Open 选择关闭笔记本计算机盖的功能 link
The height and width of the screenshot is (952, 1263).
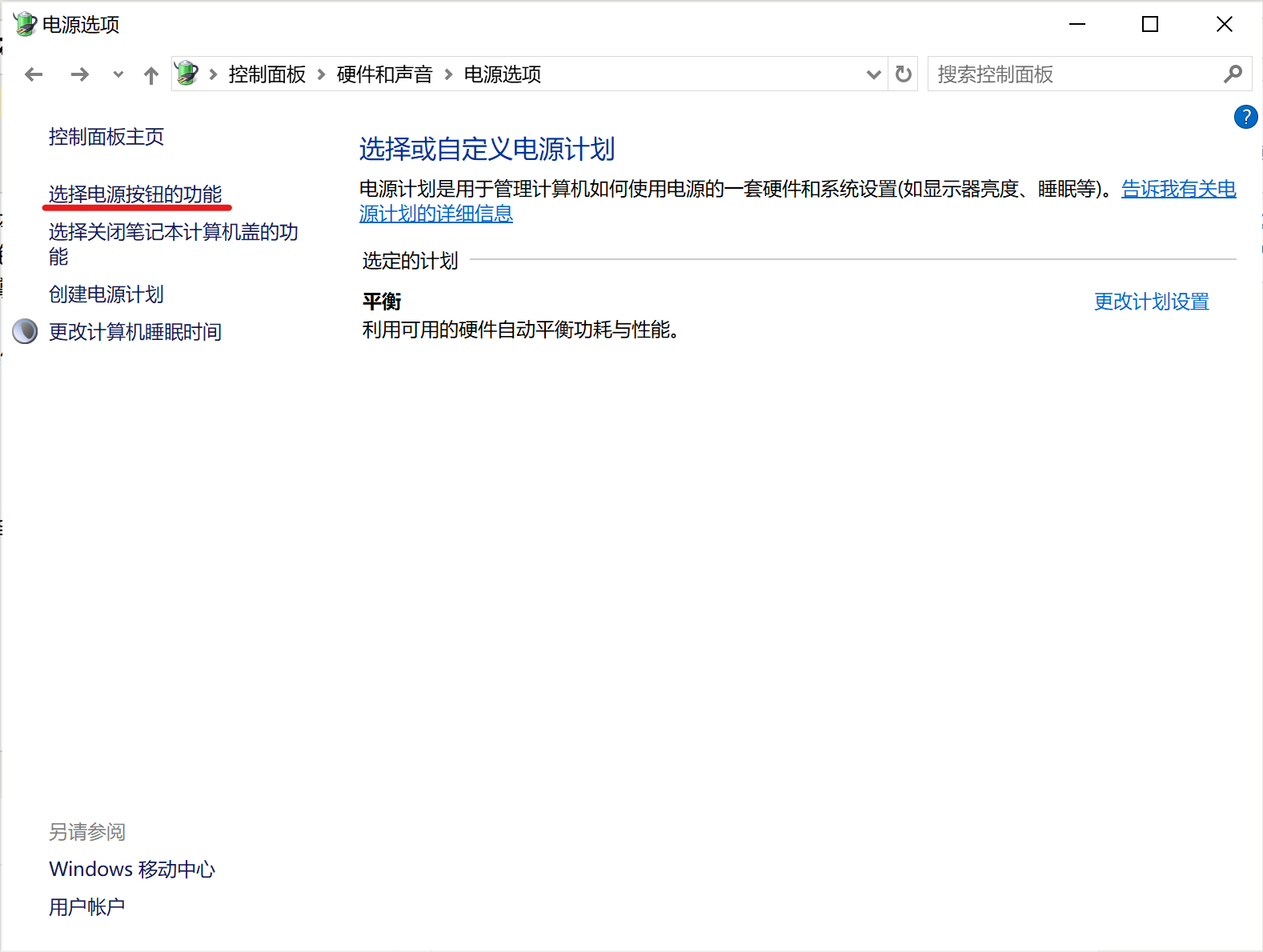[174, 244]
